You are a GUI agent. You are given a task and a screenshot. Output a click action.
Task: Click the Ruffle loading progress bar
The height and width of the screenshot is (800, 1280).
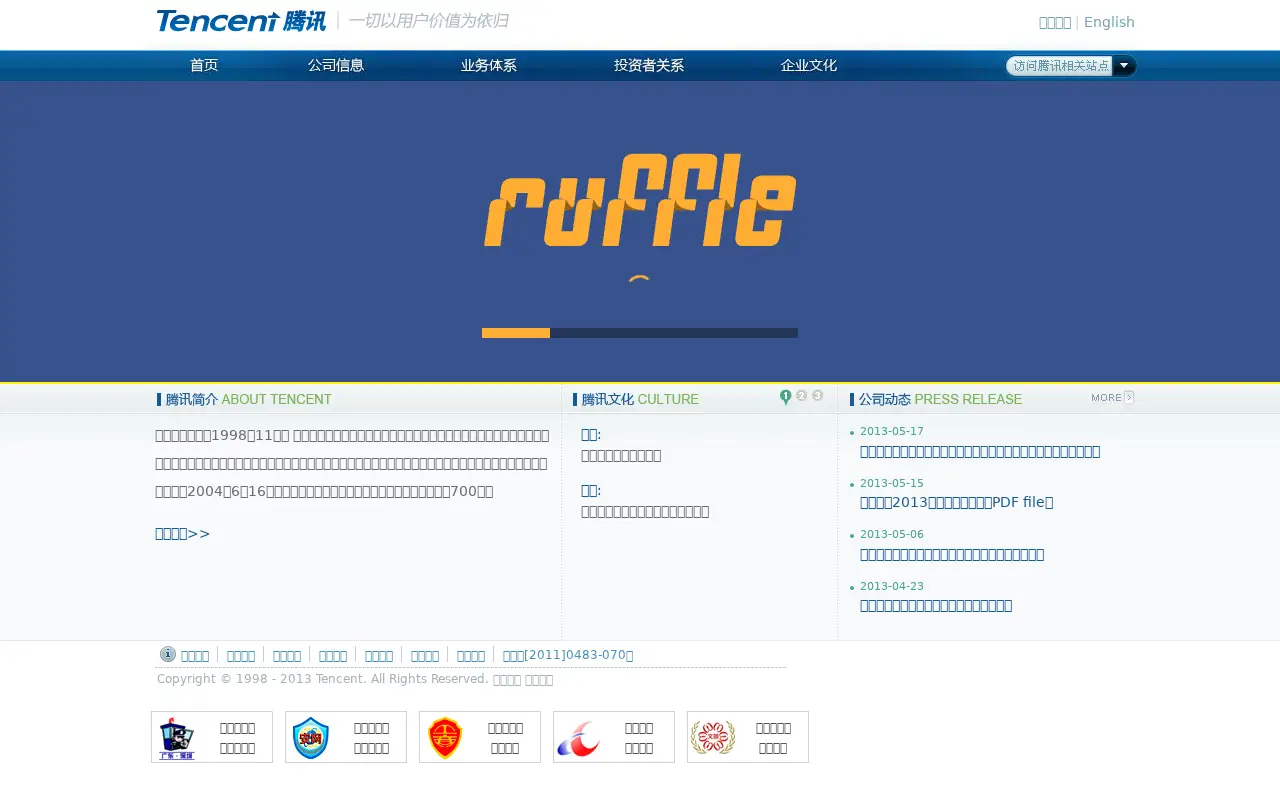tap(640, 333)
